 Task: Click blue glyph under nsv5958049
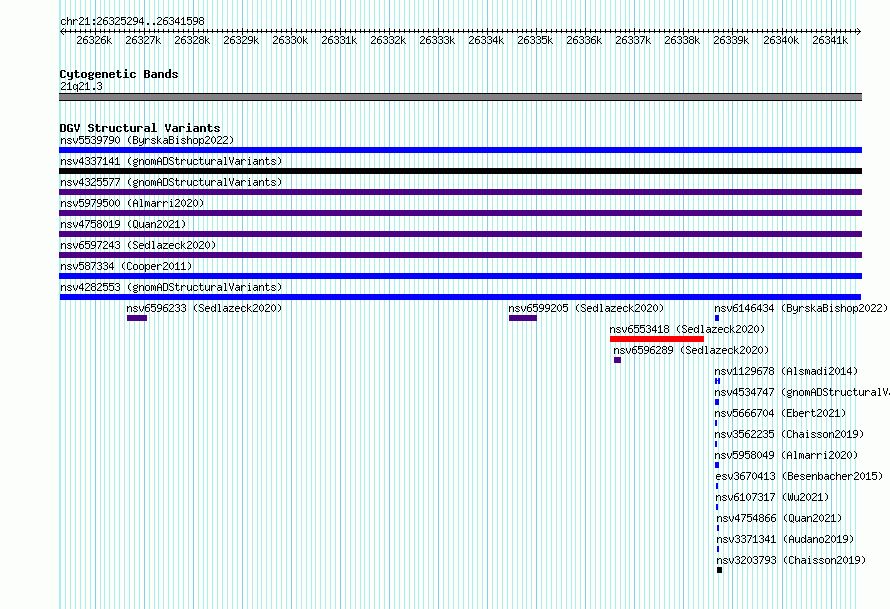point(717,465)
